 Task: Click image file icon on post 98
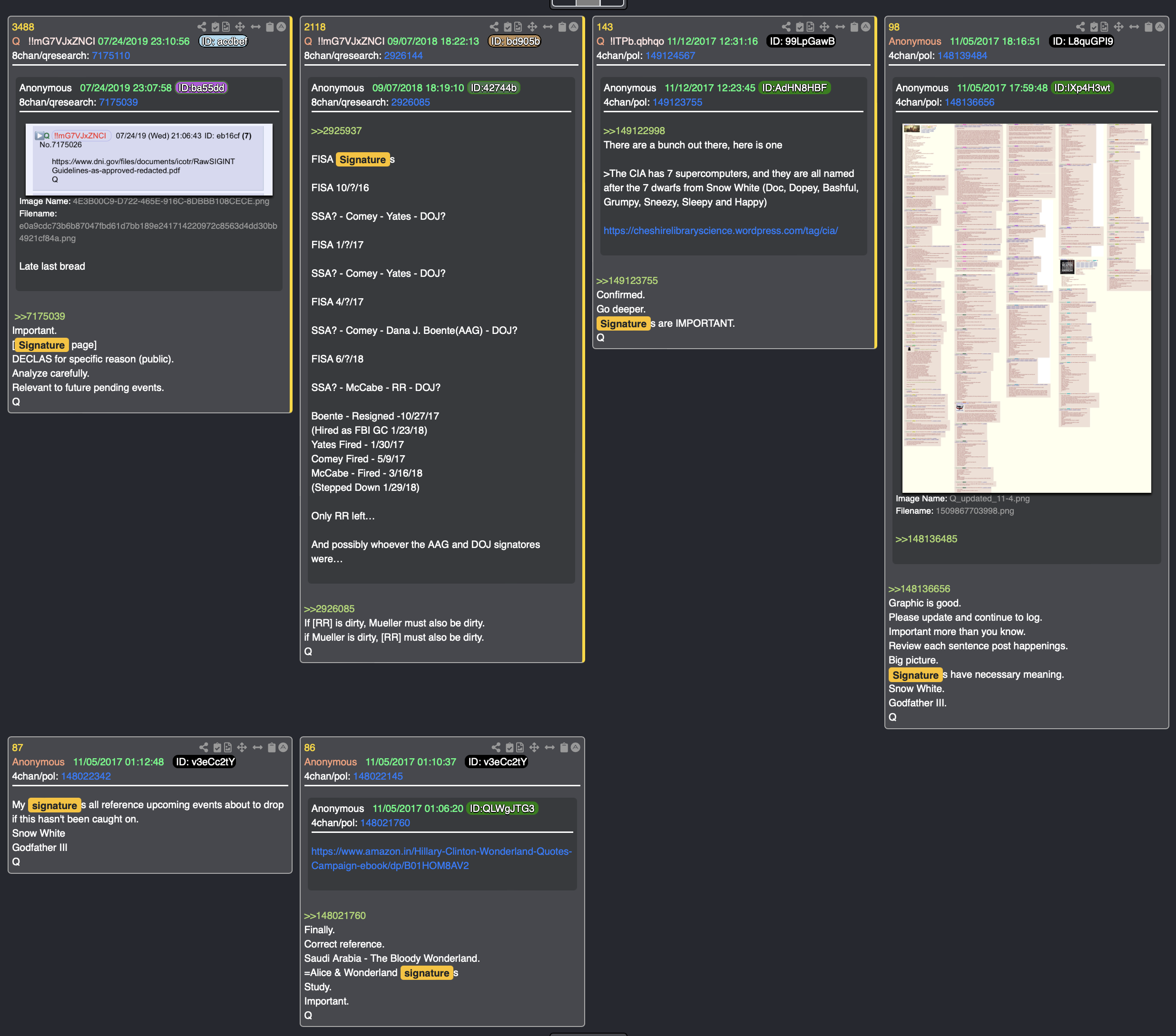1105,27
